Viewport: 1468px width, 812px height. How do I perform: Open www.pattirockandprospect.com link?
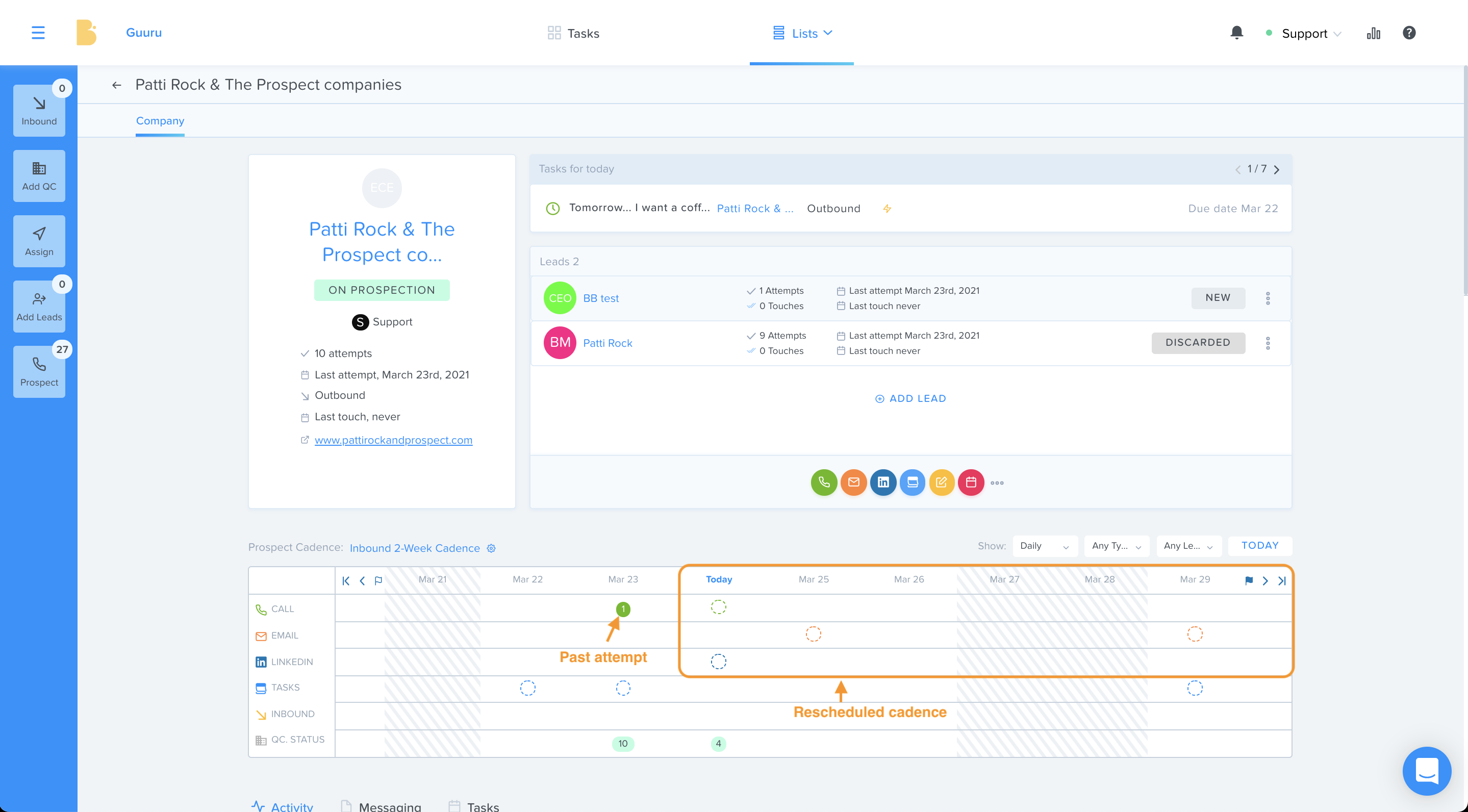tap(393, 440)
